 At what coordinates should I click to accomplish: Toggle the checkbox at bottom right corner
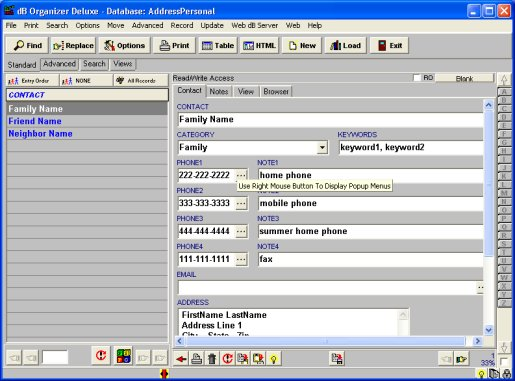pos(504,362)
